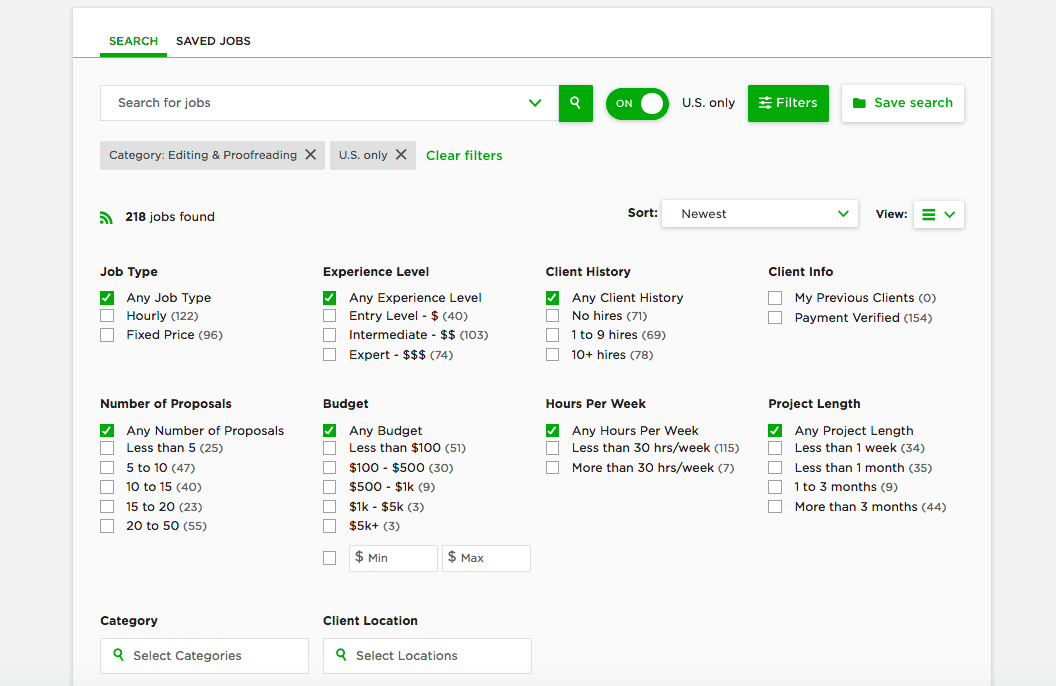Enable the Payment Verified filter

775,317
